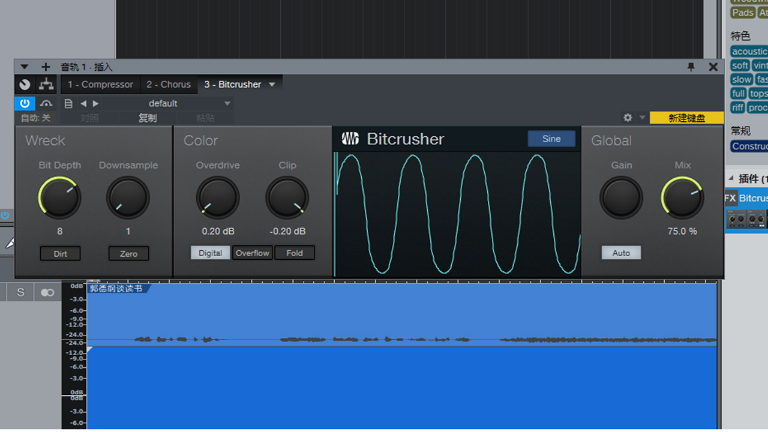Image resolution: width=768 pixels, height=432 pixels.
Task: Expand arrow next to settings gear
Action: pyautogui.click(x=642, y=118)
